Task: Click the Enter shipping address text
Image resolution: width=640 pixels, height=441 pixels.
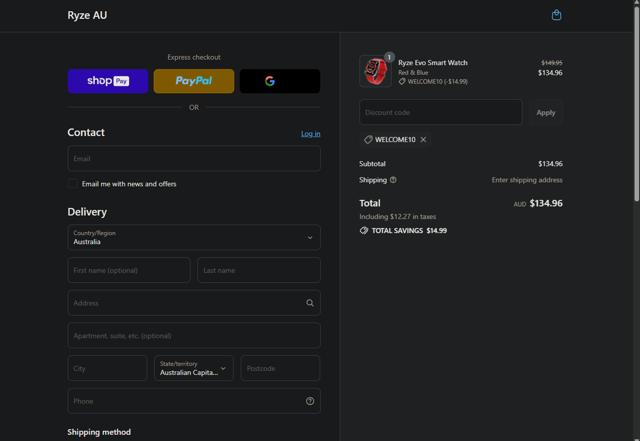Action: click(527, 180)
